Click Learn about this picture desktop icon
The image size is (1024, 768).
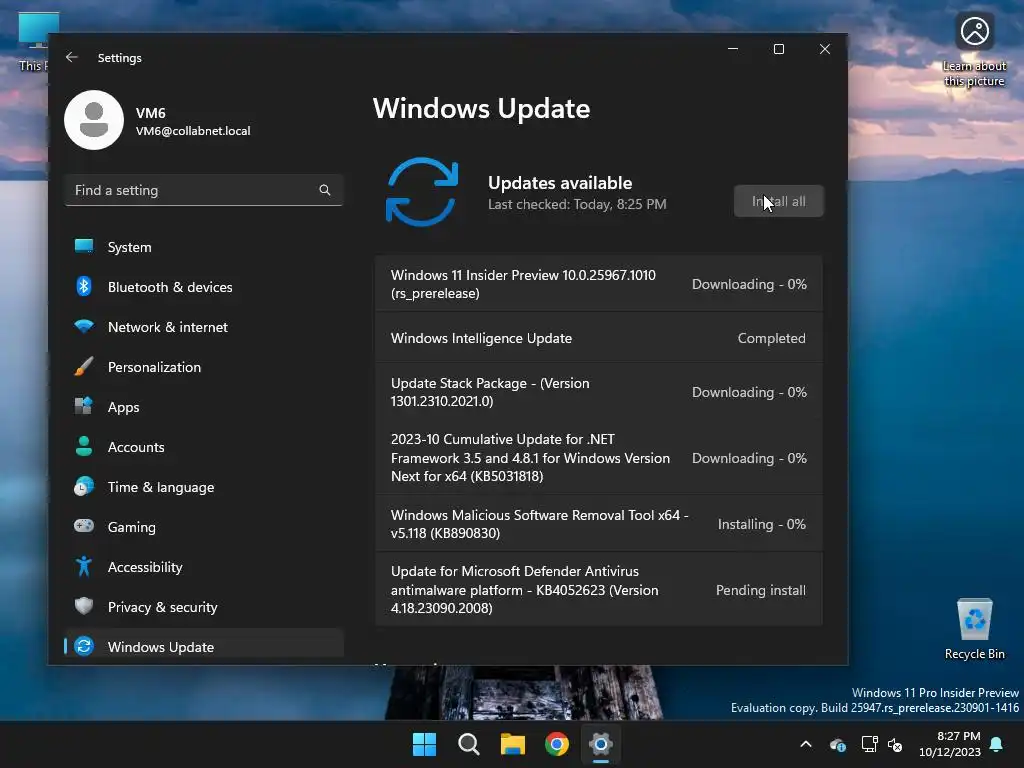pos(974,51)
